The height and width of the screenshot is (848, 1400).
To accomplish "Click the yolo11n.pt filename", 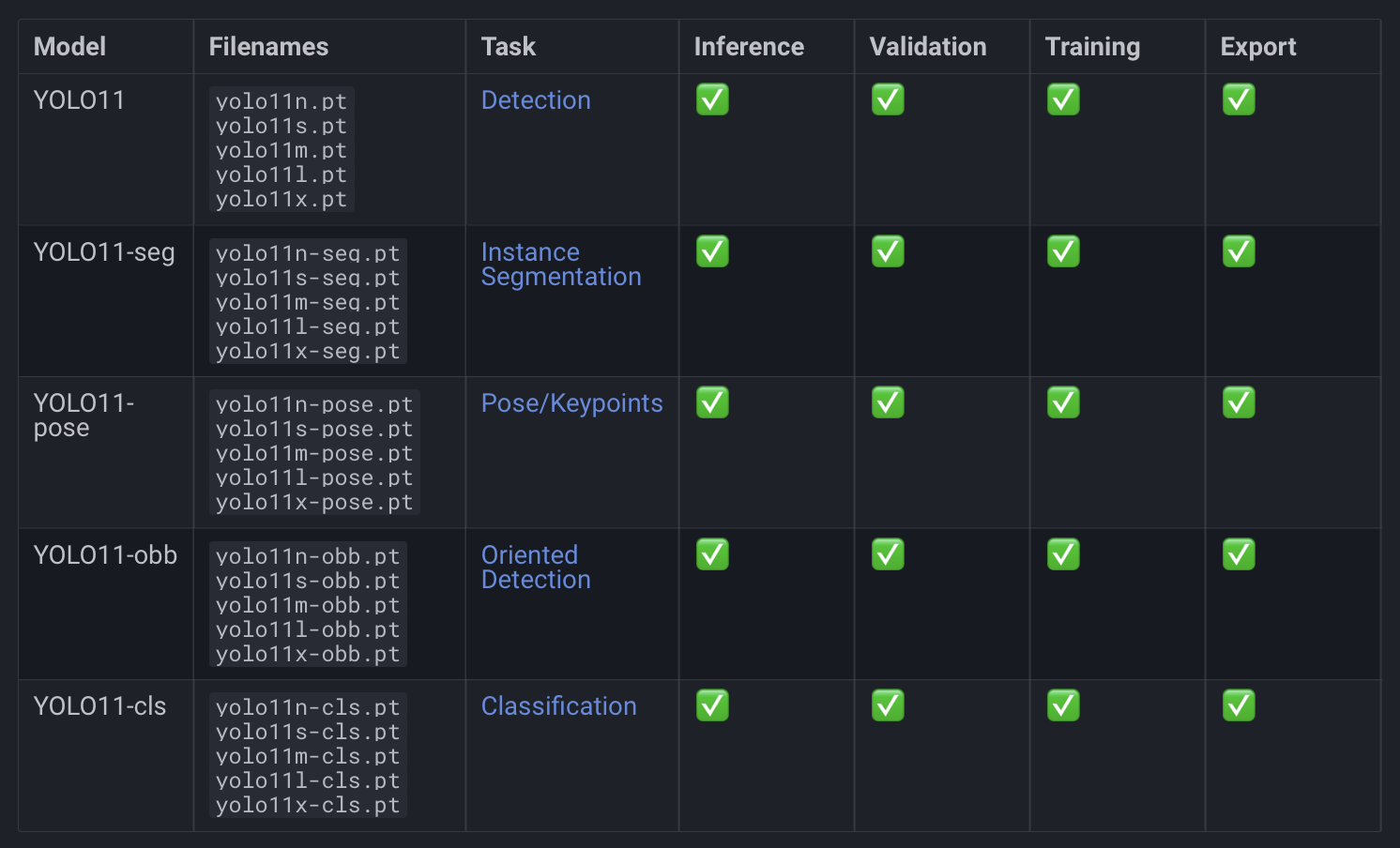I will (x=282, y=101).
